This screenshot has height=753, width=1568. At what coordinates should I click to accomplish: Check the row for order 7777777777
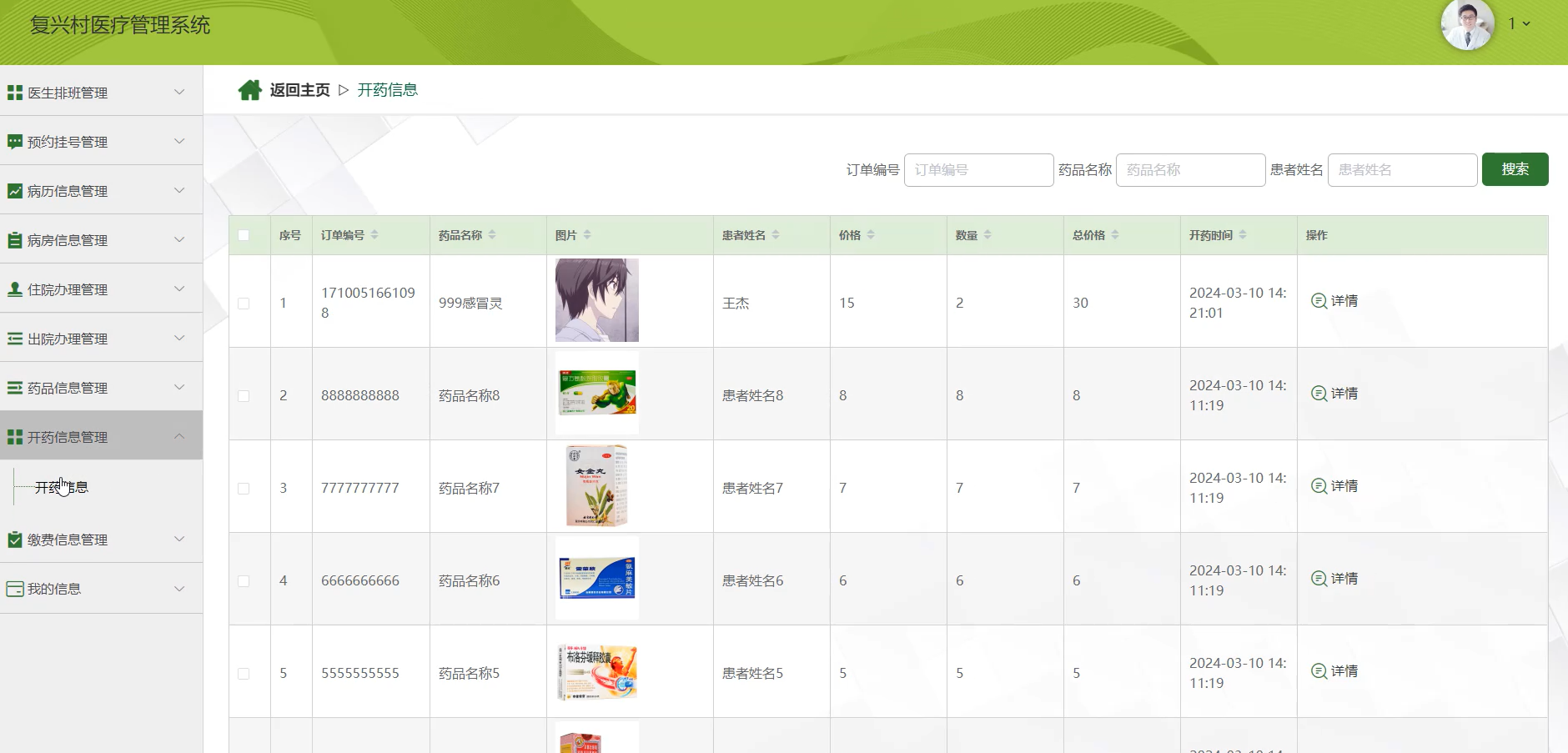click(x=244, y=489)
